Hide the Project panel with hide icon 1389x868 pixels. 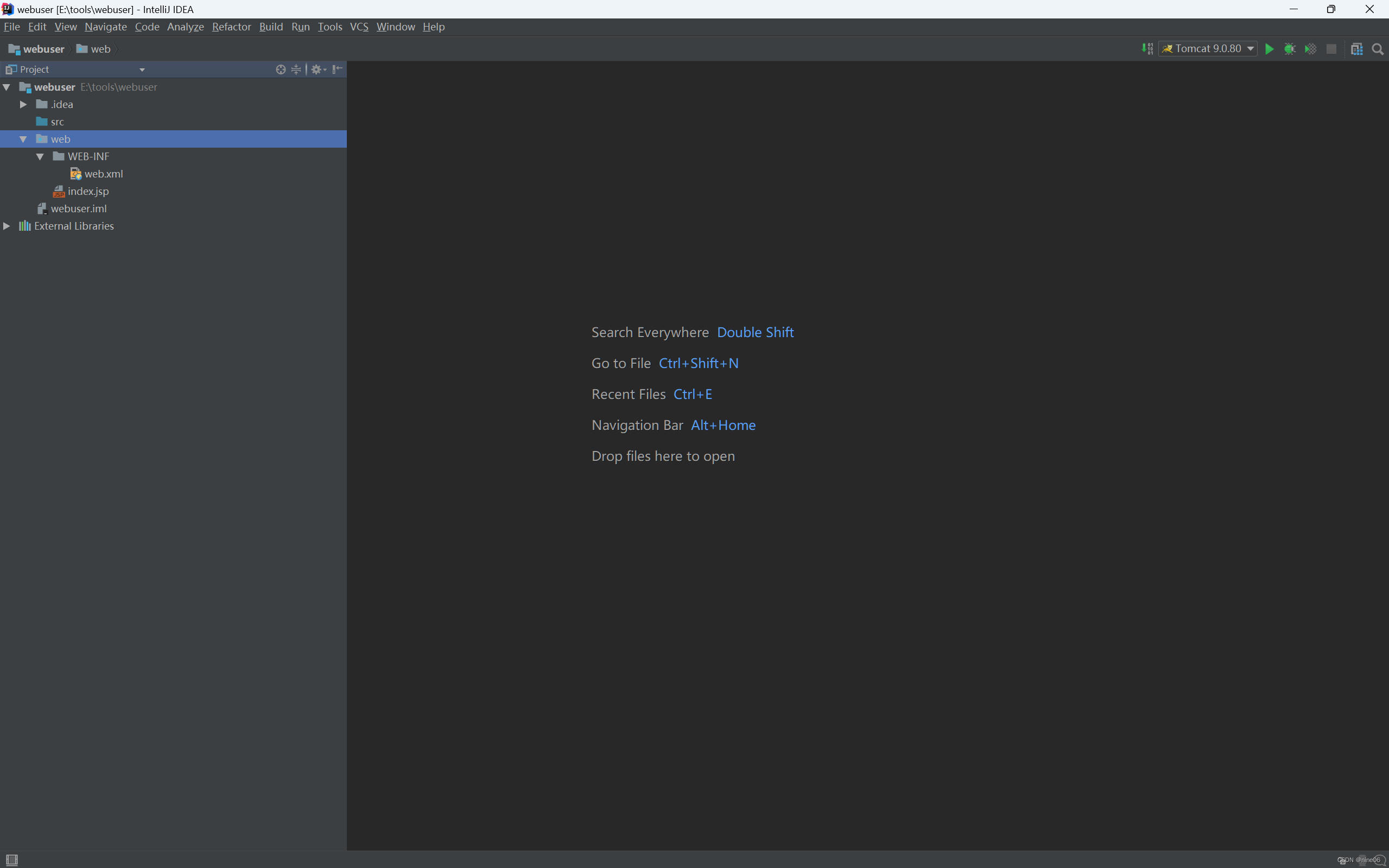(338, 69)
